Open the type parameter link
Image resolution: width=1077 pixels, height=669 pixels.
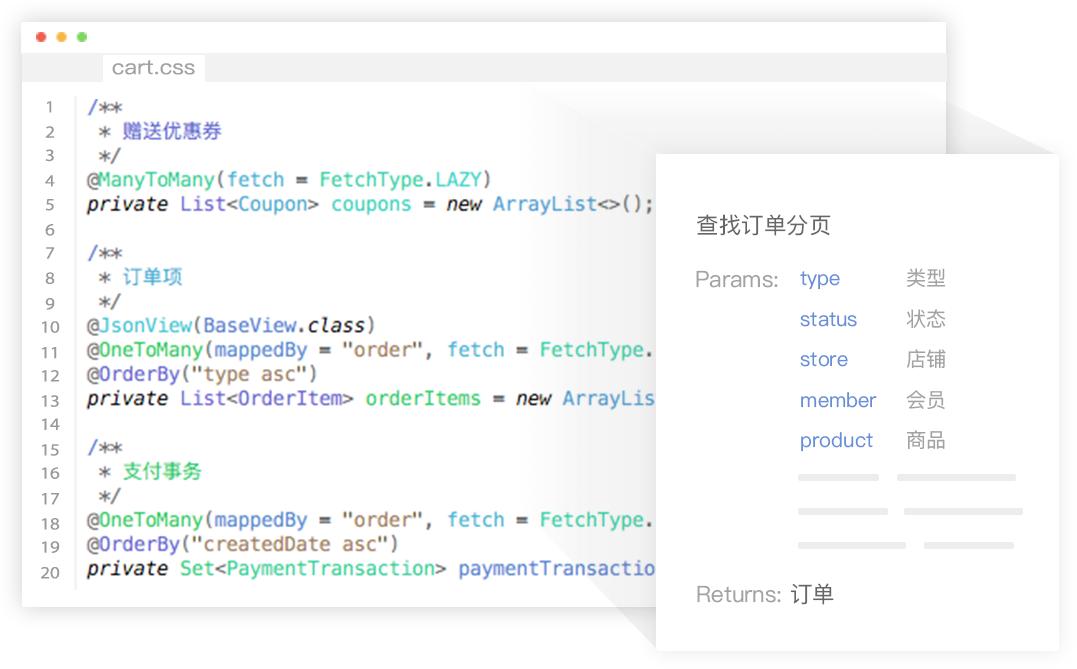pos(820,278)
